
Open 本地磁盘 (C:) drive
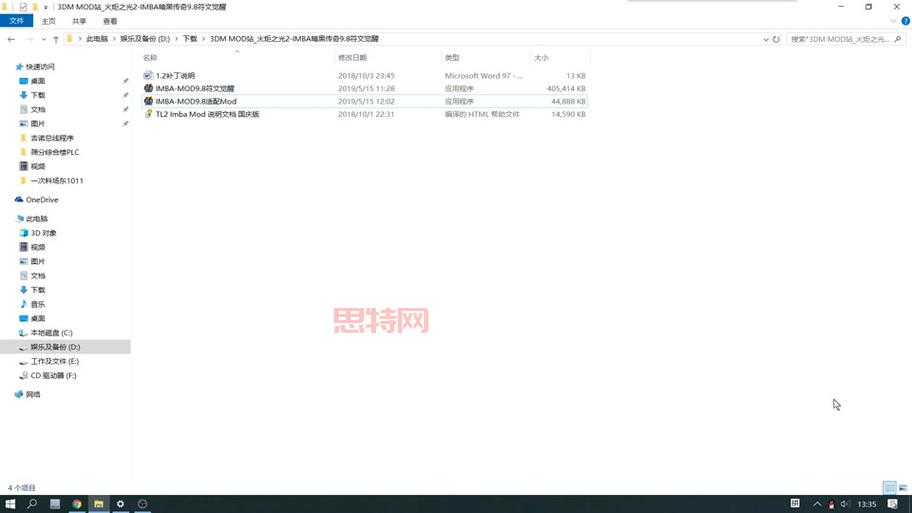[51, 333]
